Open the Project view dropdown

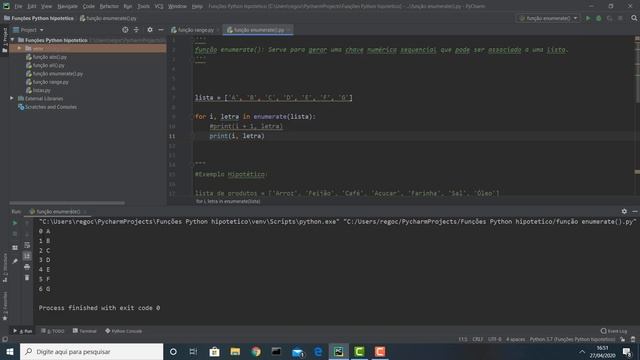28,30
